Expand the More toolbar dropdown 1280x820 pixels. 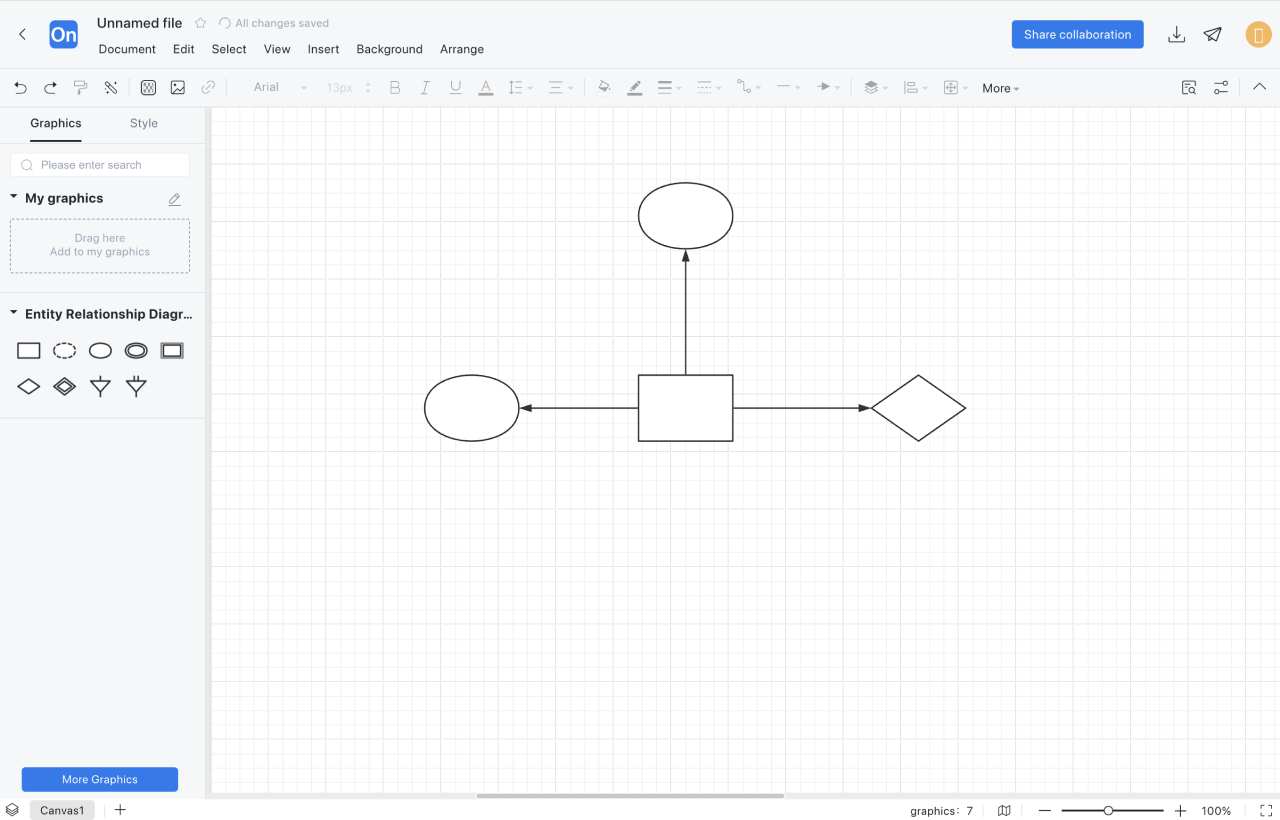coord(1000,88)
